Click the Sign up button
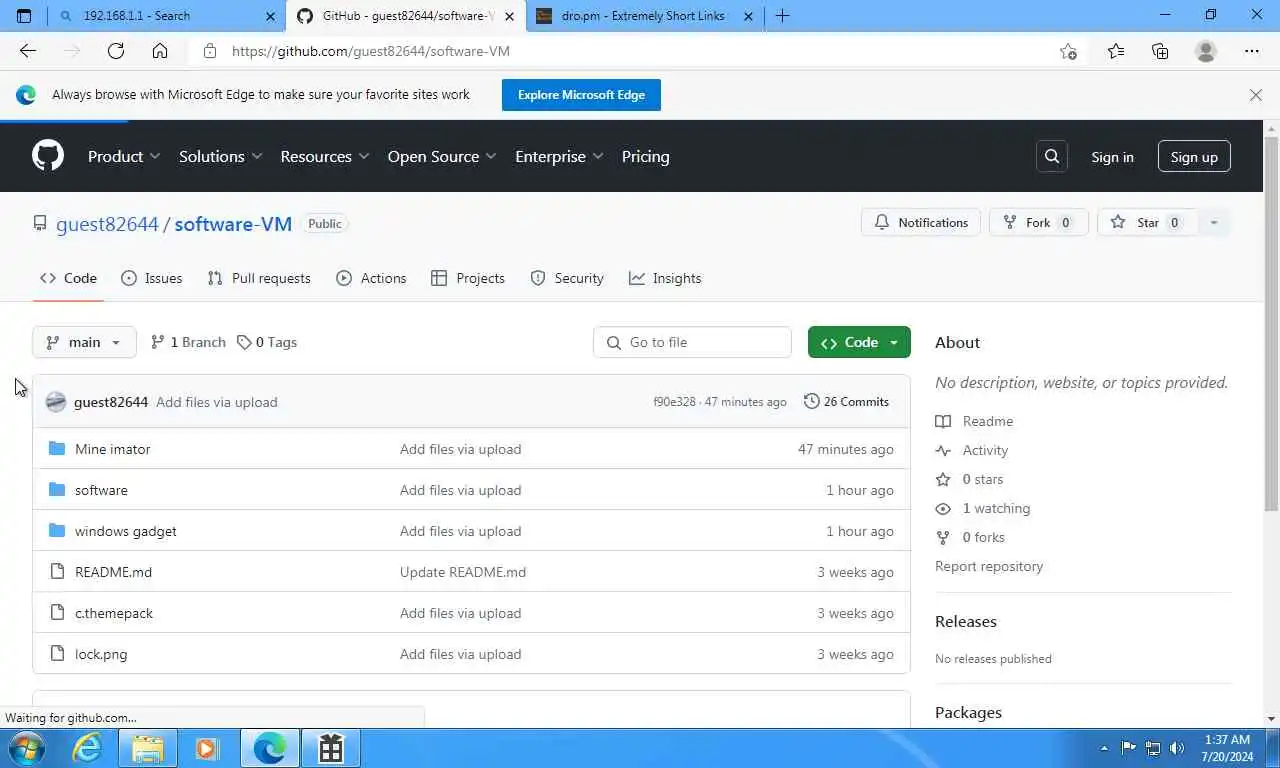This screenshot has width=1280, height=768. tap(1194, 157)
